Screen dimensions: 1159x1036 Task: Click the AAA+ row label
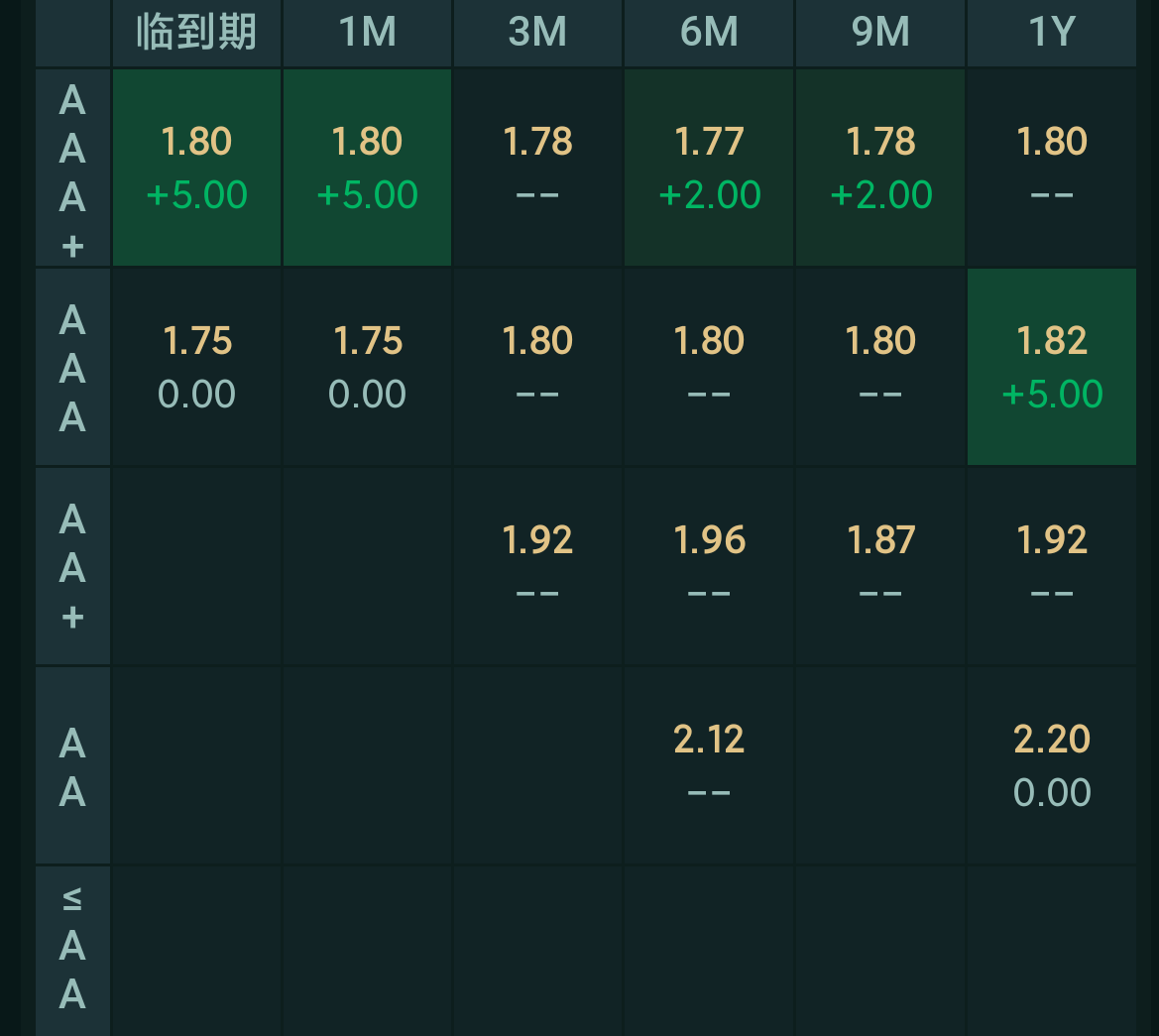point(72,166)
